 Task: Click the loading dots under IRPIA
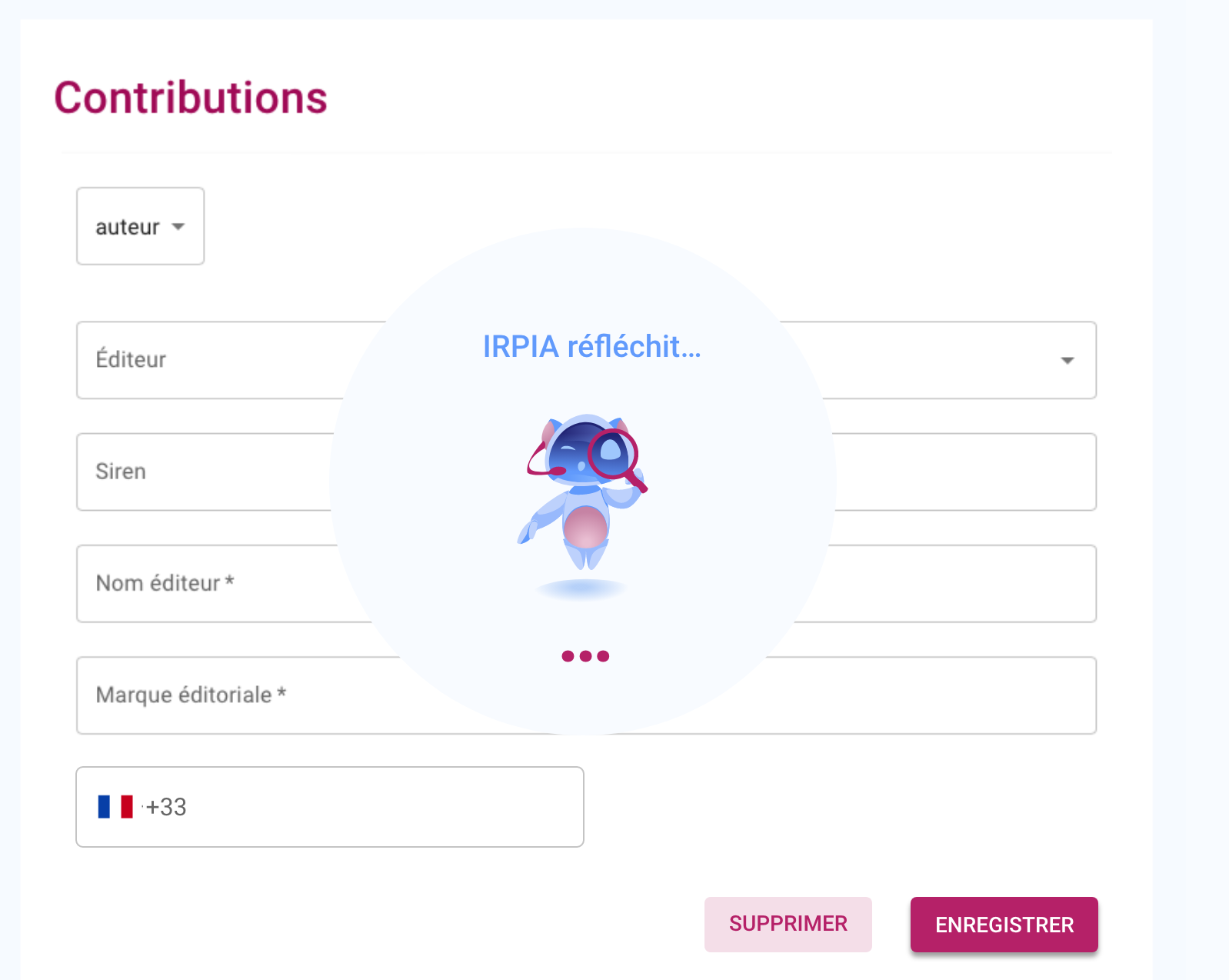[585, 655]
